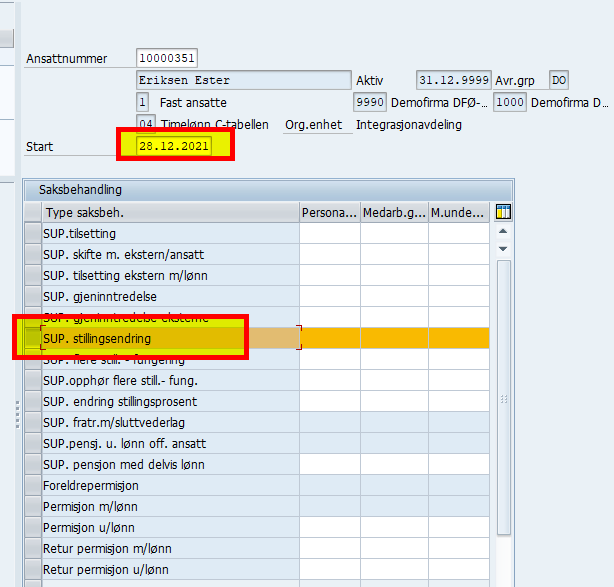
Task: Select SUP. stillingsendring action
Action: point(97,339)
